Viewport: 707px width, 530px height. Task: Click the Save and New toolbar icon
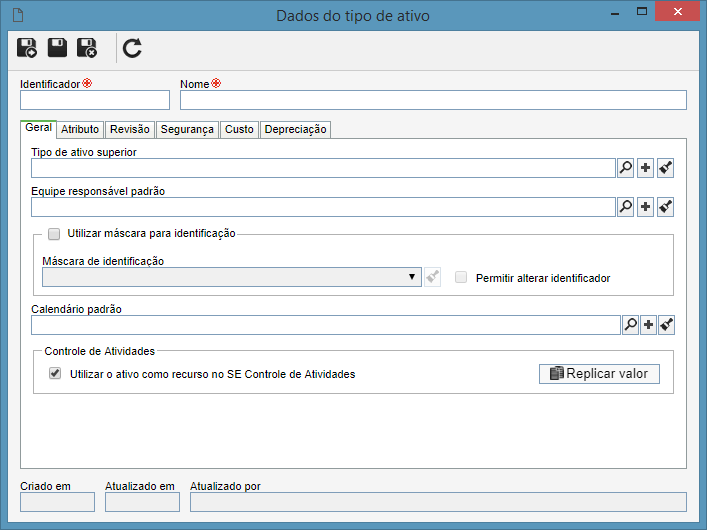tap(27, 48)
